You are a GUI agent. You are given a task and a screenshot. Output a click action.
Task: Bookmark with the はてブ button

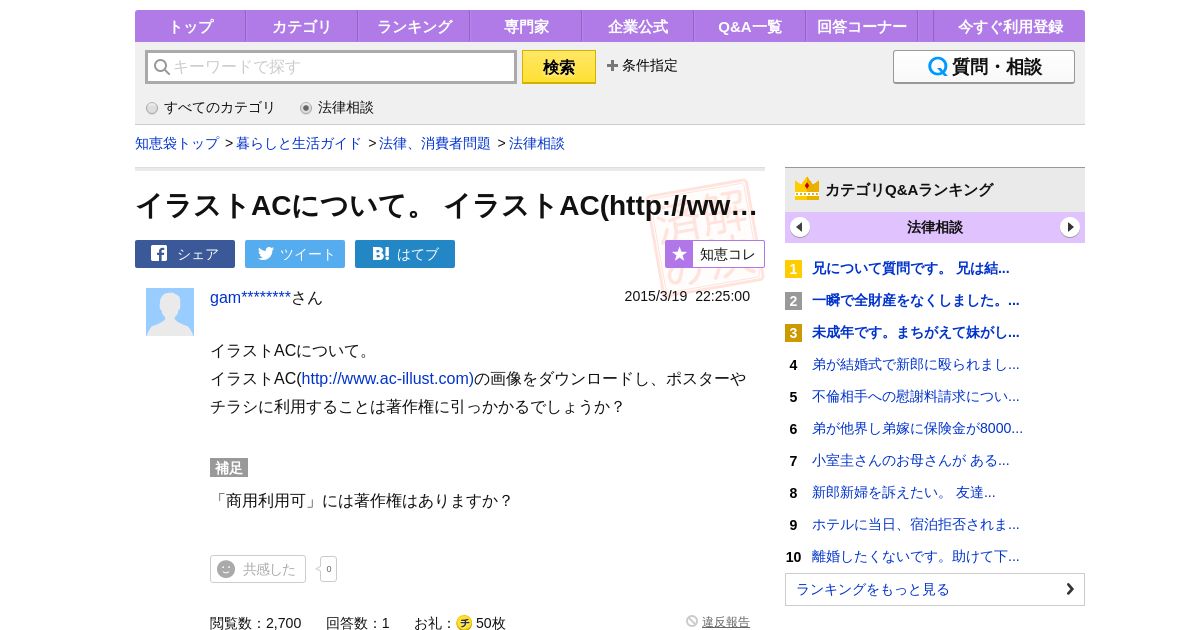405,254
